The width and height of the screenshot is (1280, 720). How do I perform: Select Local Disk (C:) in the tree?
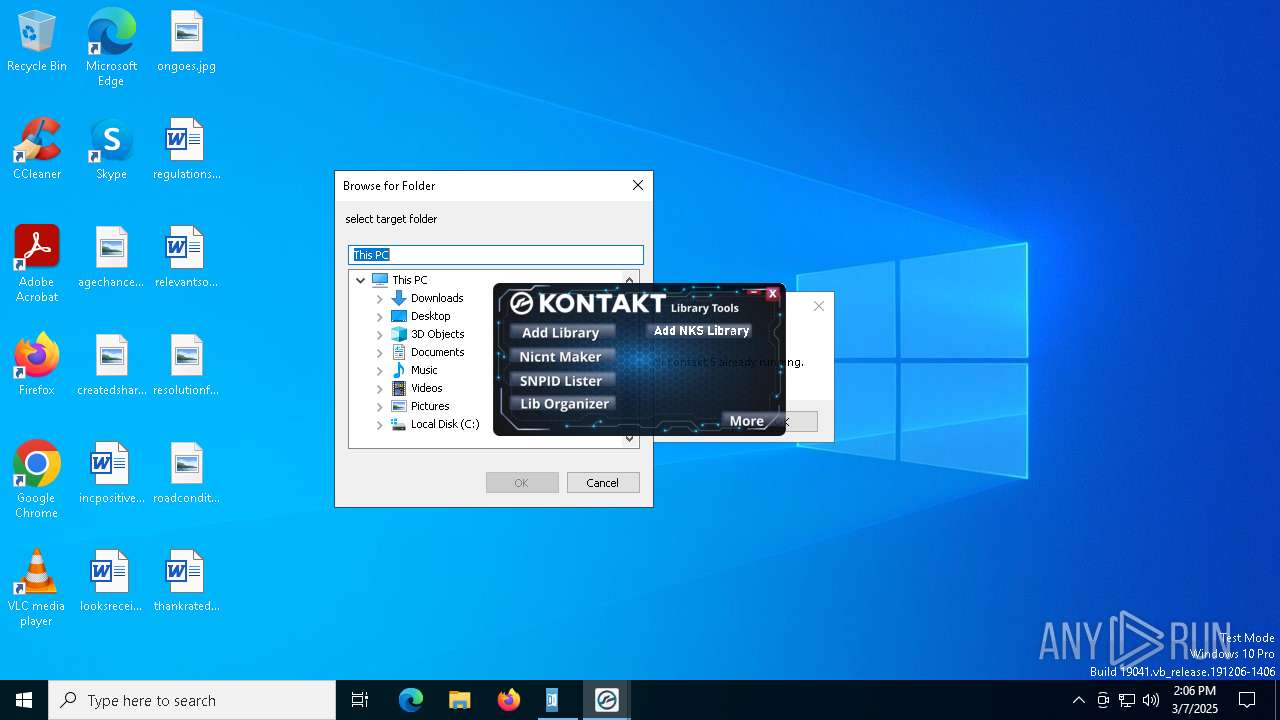coord(445,424)
